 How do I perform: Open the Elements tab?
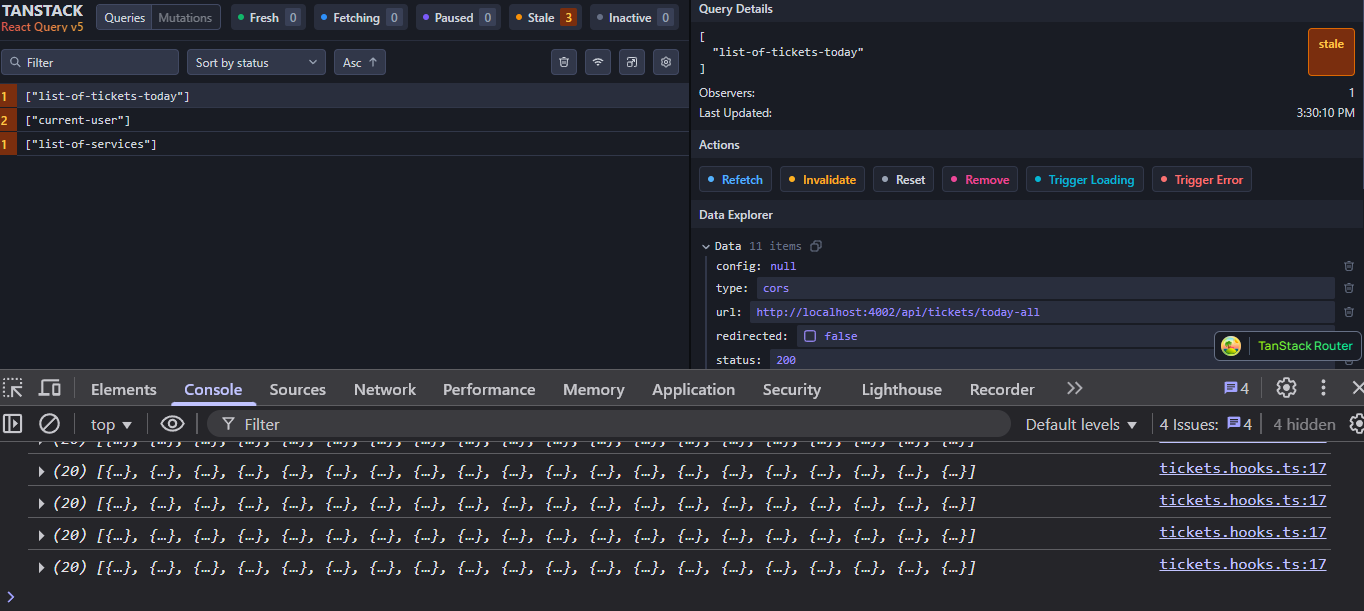coord(123,389)
